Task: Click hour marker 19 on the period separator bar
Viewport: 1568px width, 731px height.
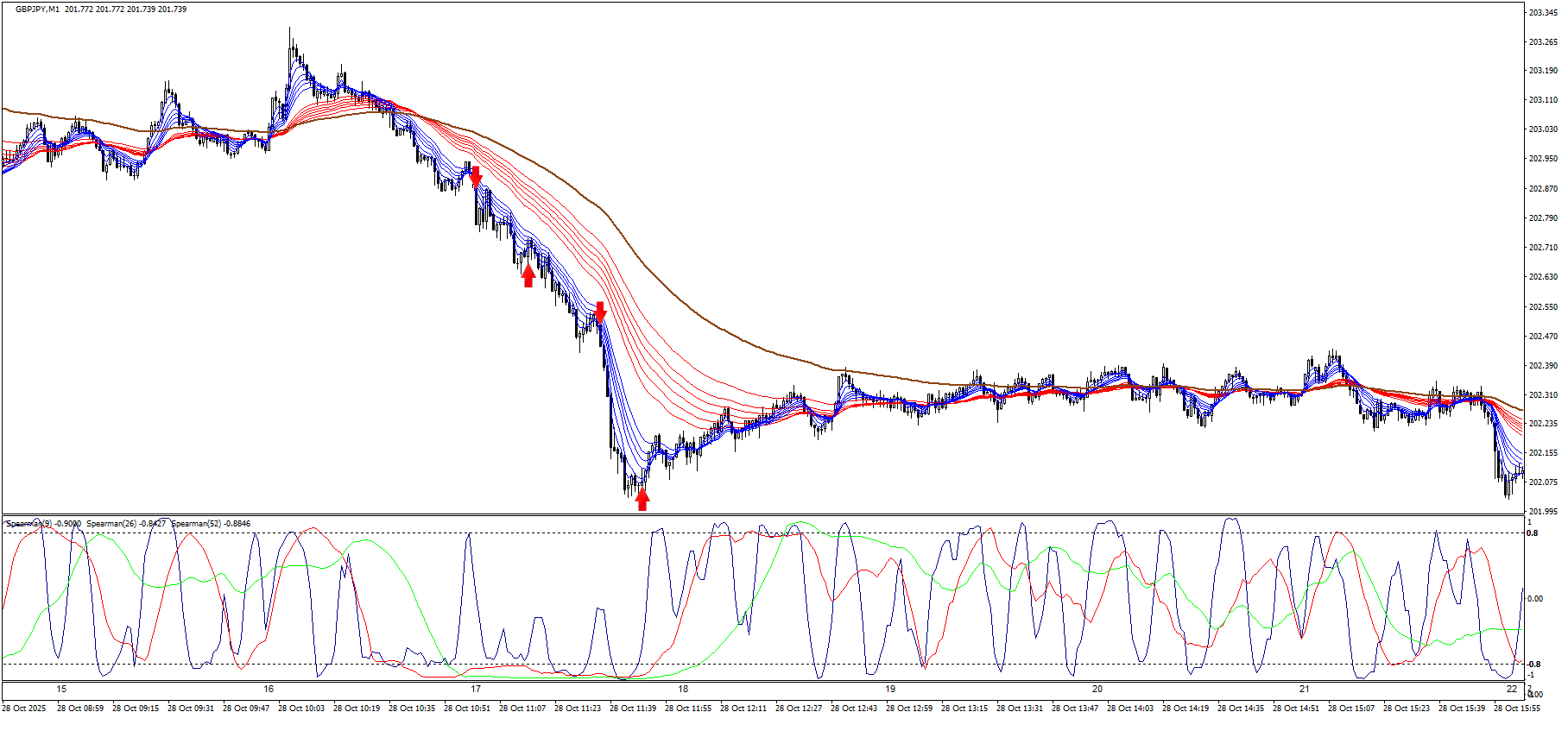Action: [890, 689]
